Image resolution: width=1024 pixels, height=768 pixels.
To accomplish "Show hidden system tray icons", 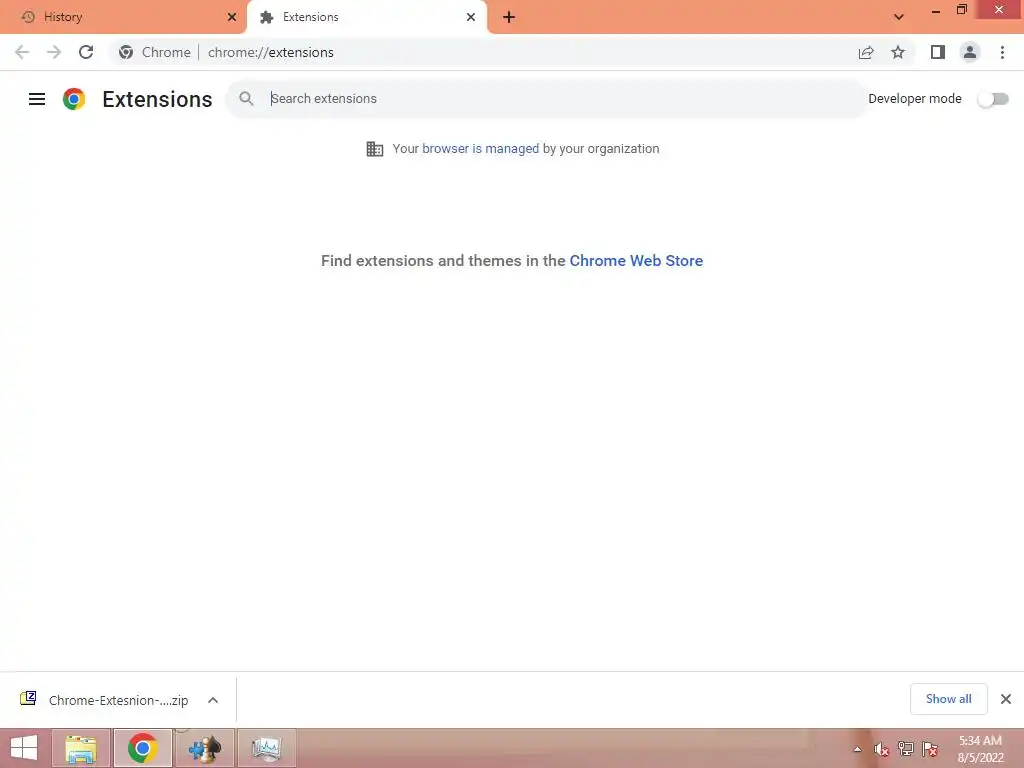I will 857,749.
